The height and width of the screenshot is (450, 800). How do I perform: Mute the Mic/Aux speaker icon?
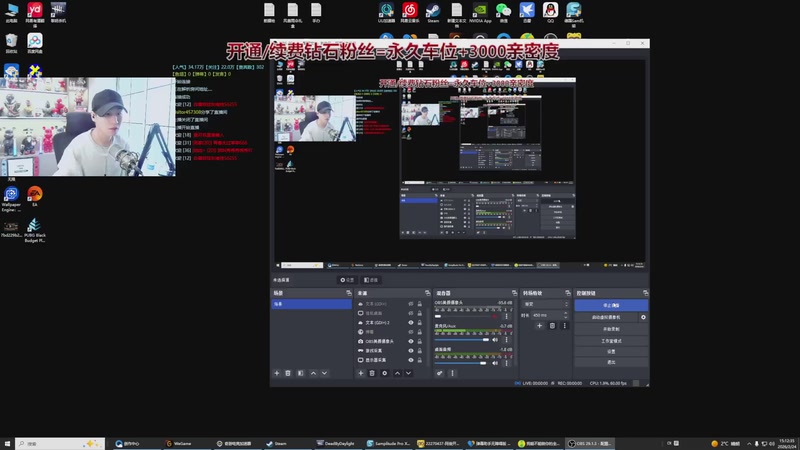pos(495,339)
